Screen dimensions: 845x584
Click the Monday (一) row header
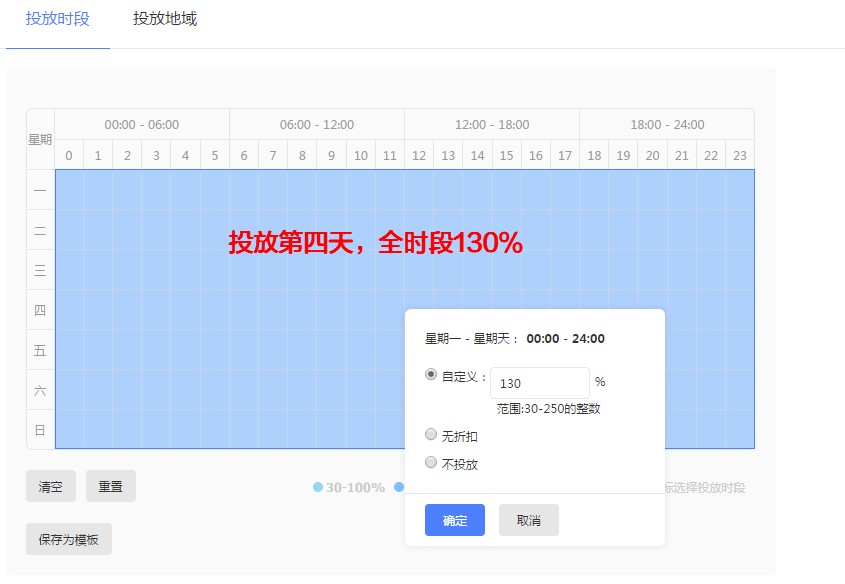click(39, 189)
